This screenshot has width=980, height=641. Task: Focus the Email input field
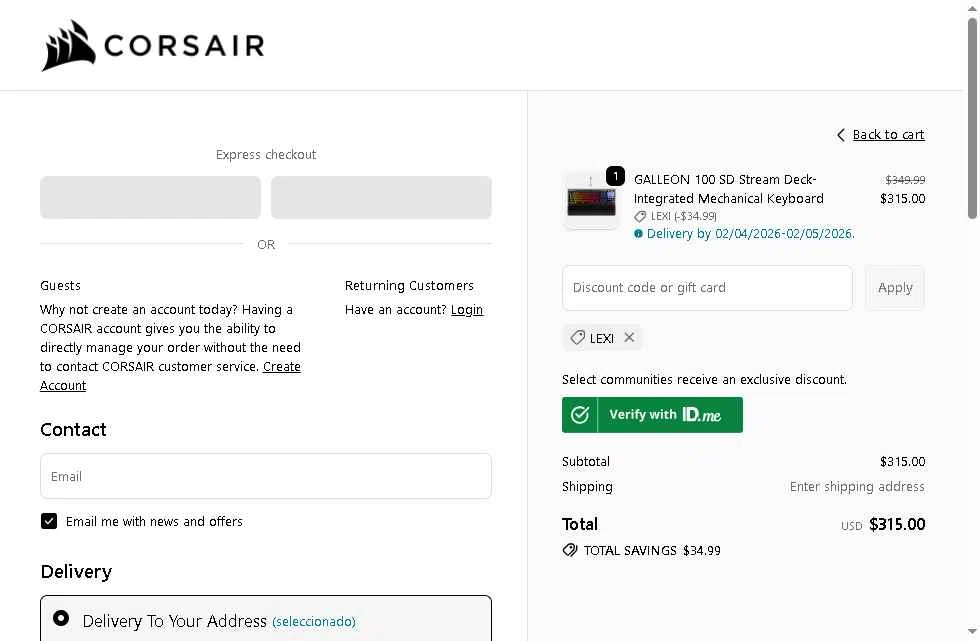pos(266,476)
